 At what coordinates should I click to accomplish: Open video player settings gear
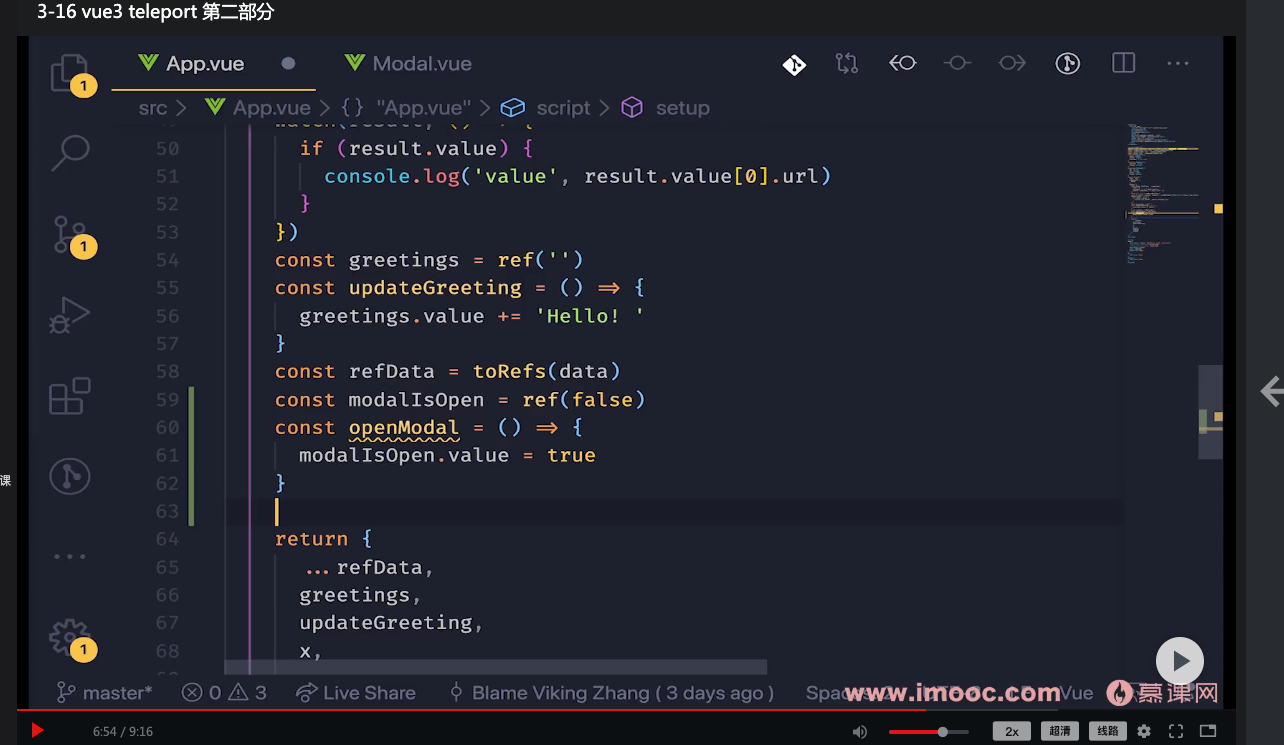(1145, 731)
